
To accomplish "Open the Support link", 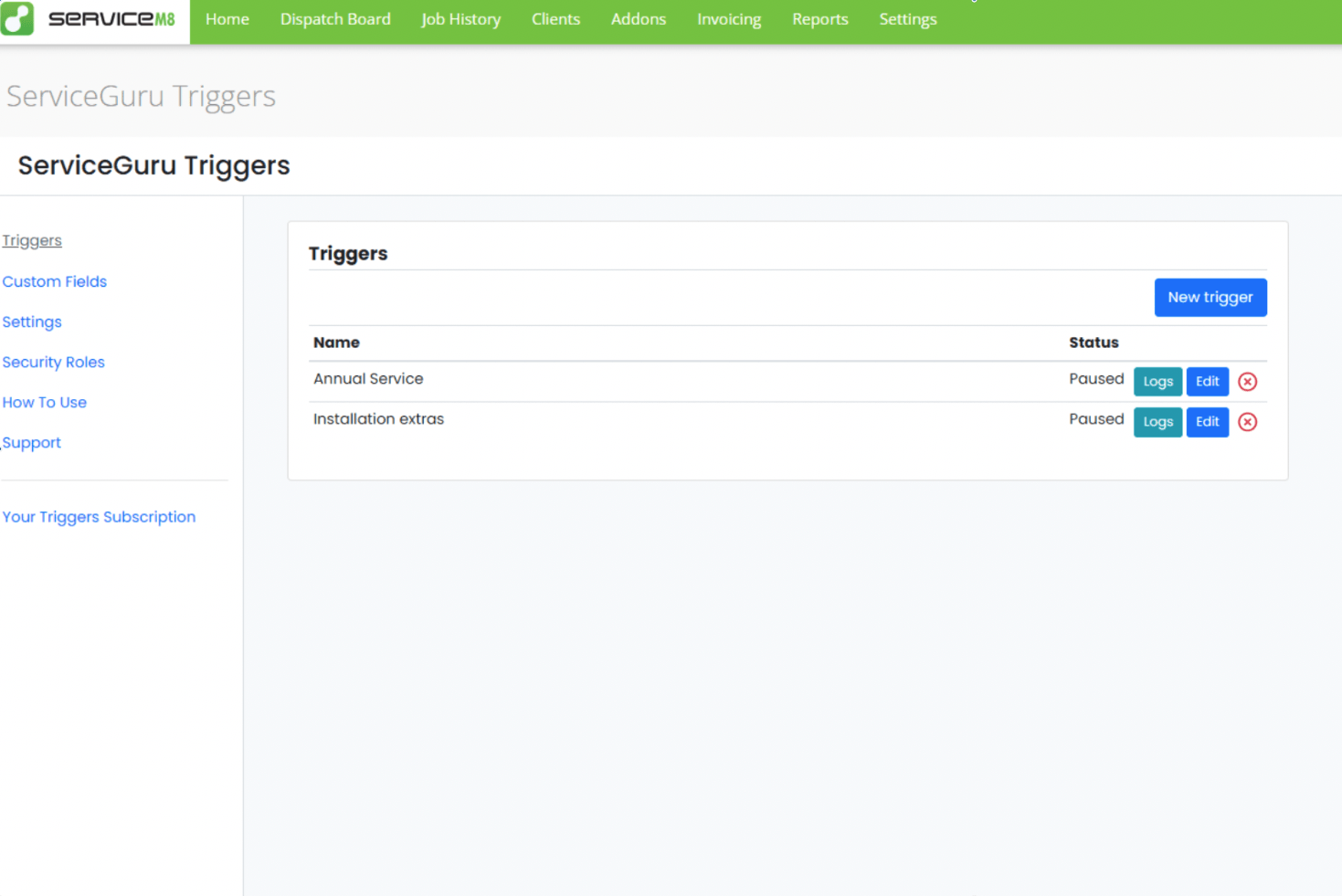I will pyautogui.click(x=32, y=443).
